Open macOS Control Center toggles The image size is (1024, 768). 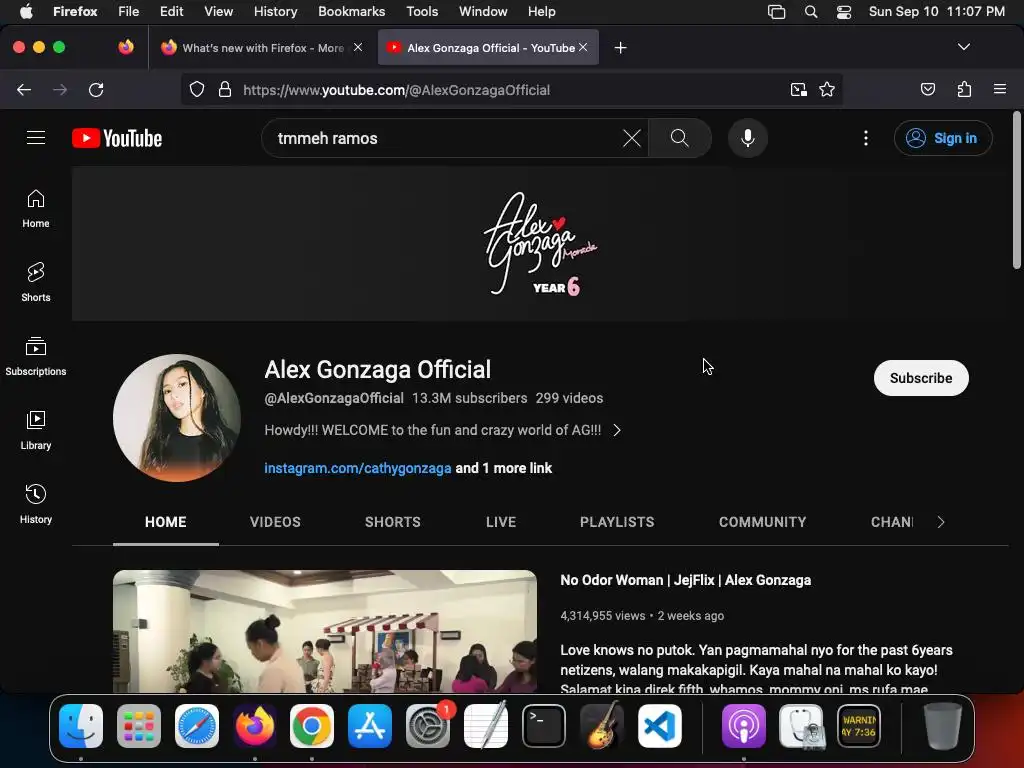844,12
